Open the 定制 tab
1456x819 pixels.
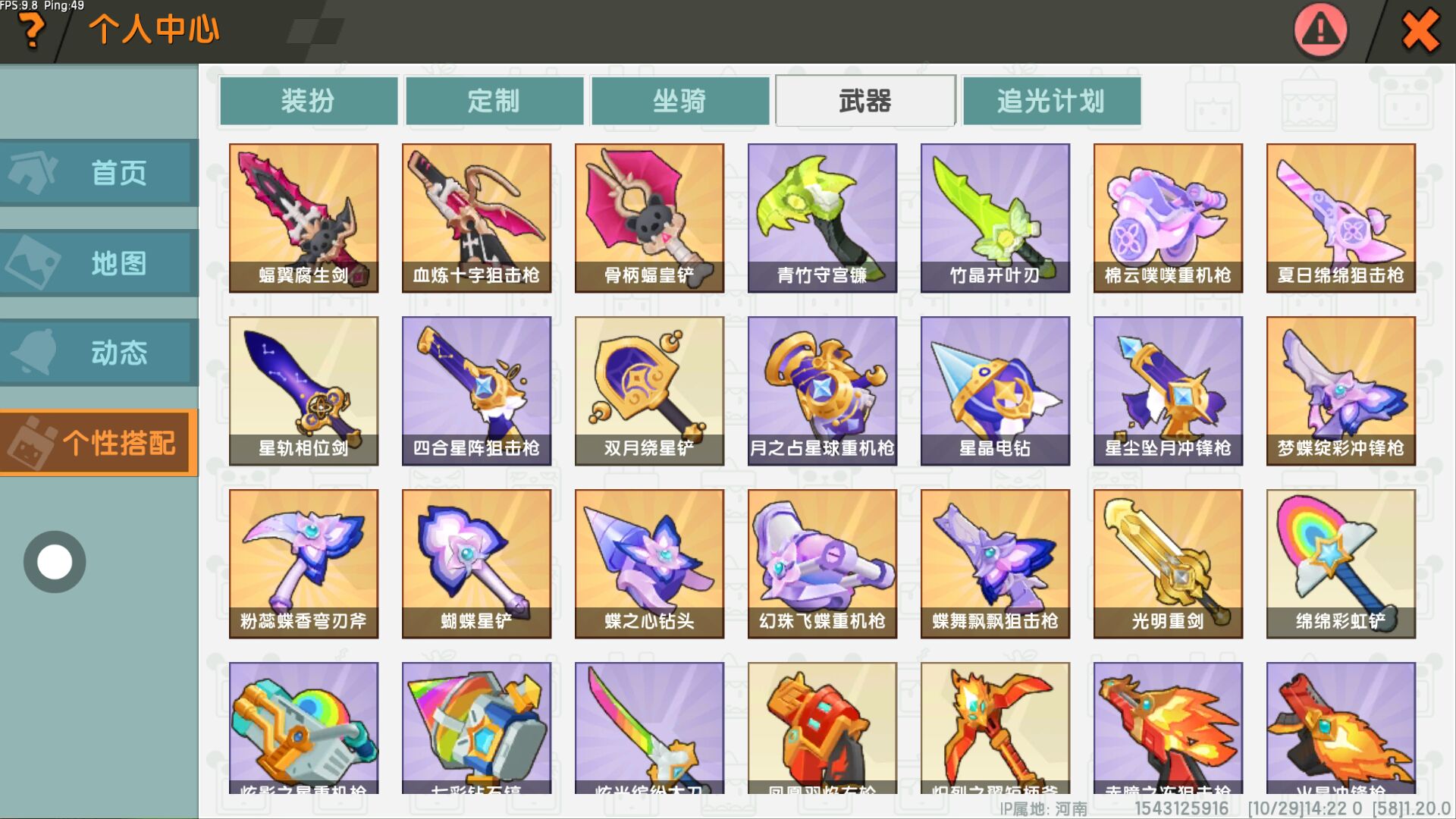494,100
